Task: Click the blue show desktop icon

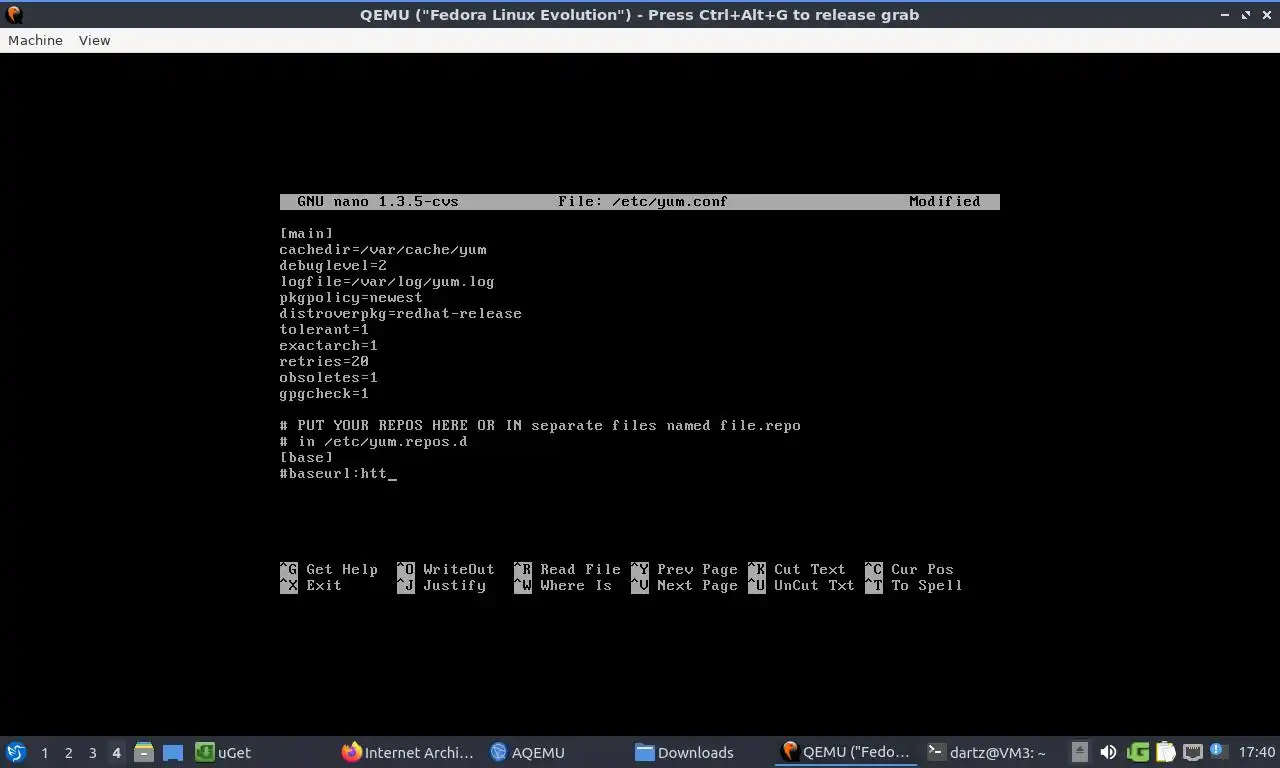Action: (173, 752)
